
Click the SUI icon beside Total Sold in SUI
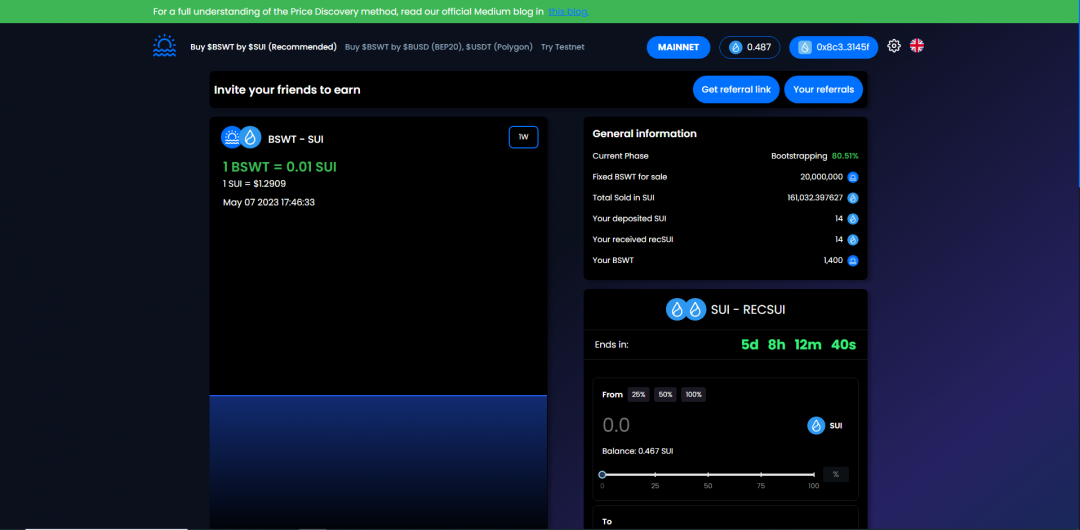pos(853,198)
